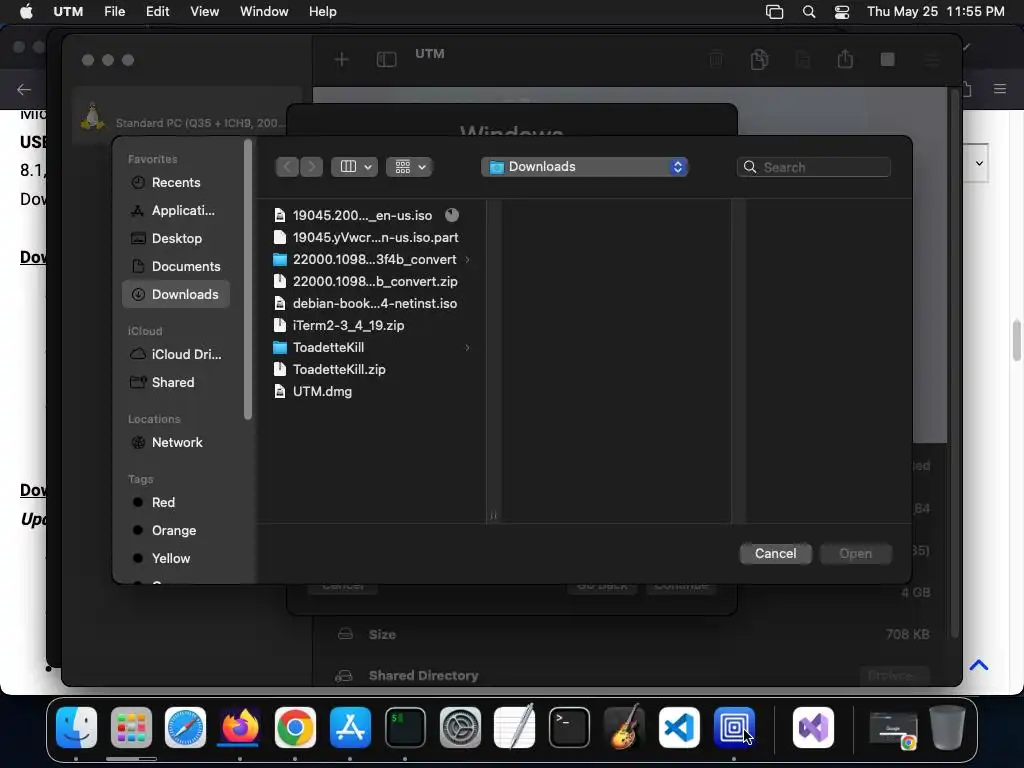The width and height of the screenshot is (1024, 768).
Task: Click the column resize handle in file browser
Action: coord(493,515)
